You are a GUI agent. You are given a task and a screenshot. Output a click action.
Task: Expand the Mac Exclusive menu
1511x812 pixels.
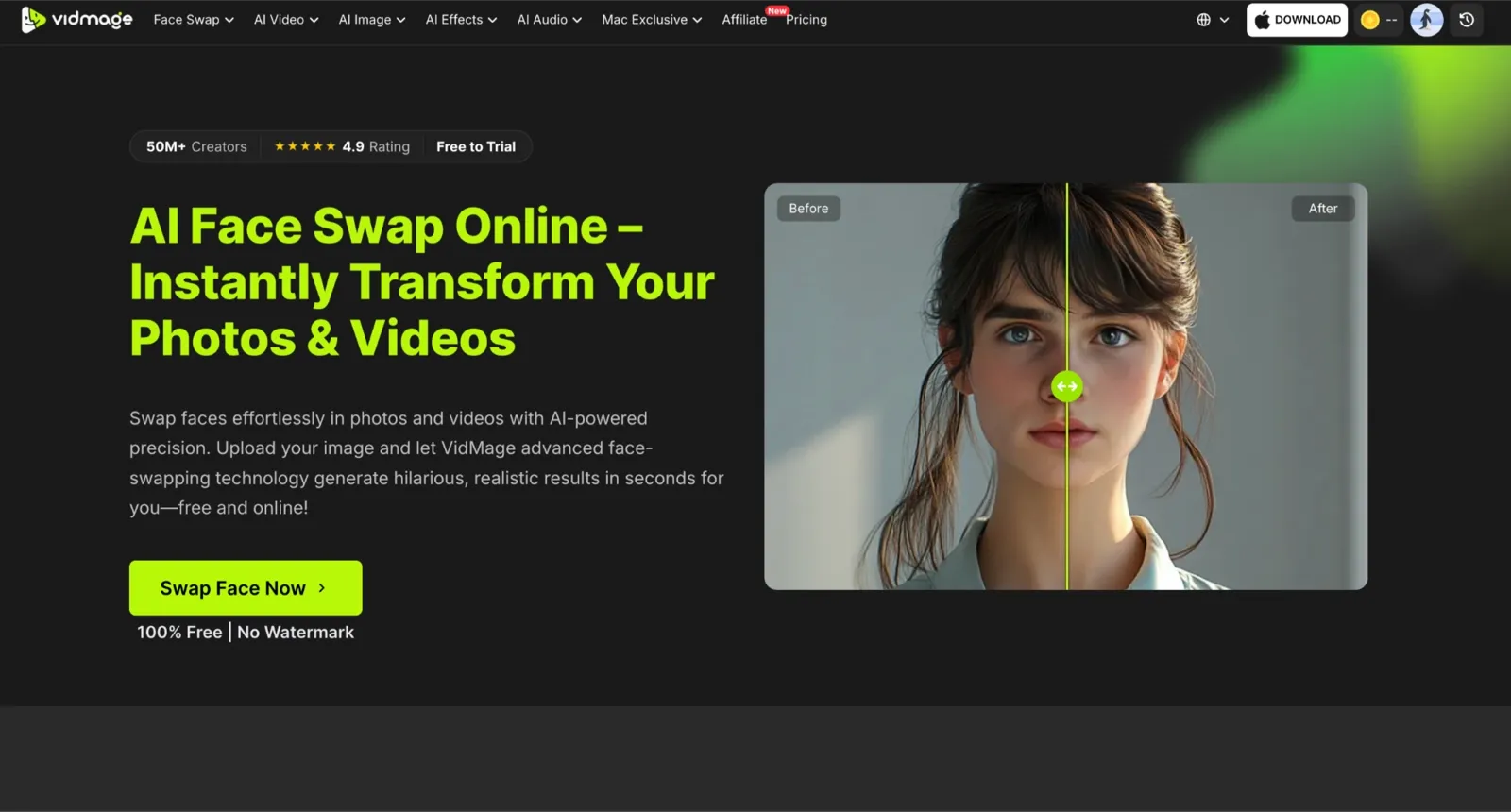[x=652, y=20]
